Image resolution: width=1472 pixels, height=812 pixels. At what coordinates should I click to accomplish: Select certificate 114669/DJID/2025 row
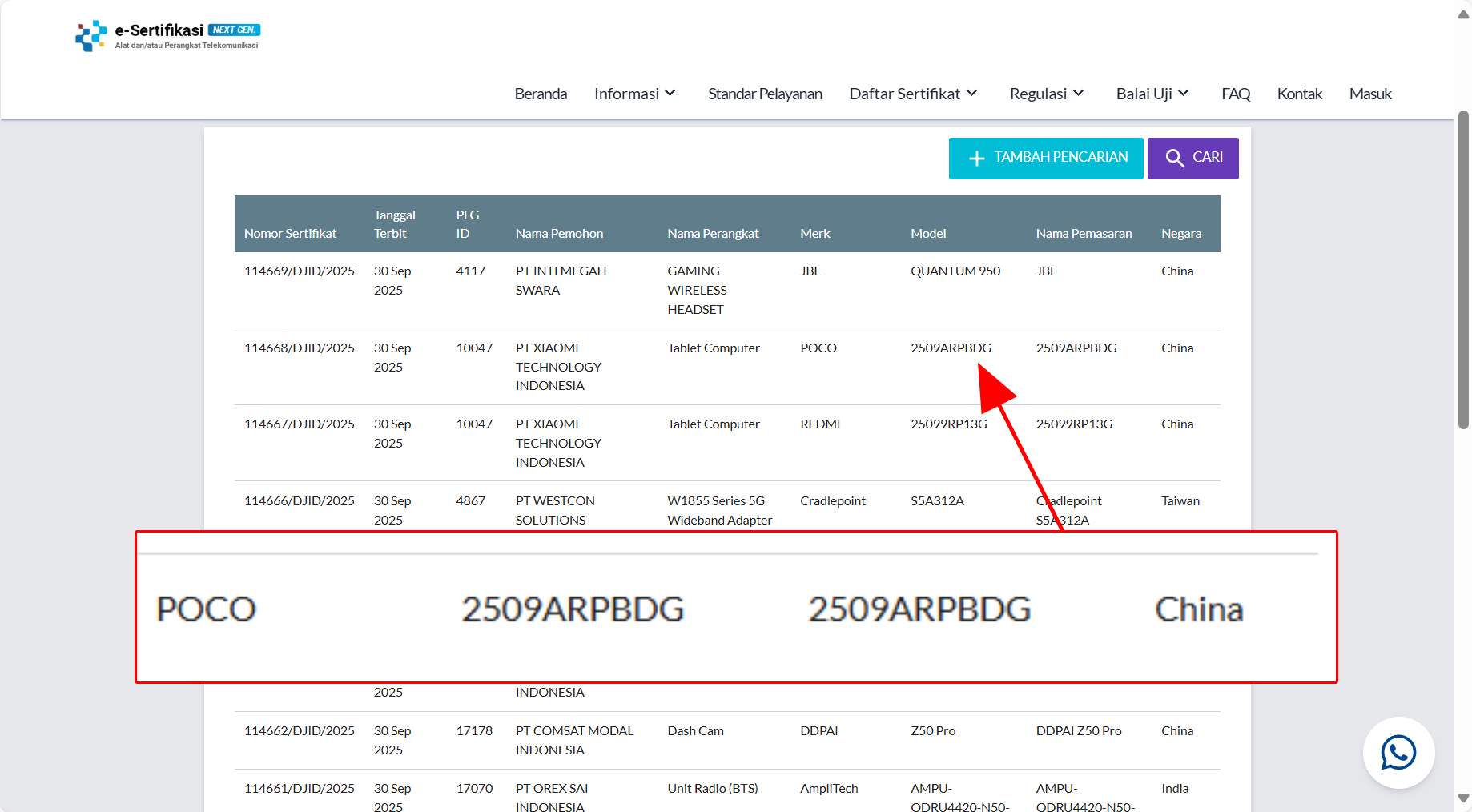click(x=299, y=271)
